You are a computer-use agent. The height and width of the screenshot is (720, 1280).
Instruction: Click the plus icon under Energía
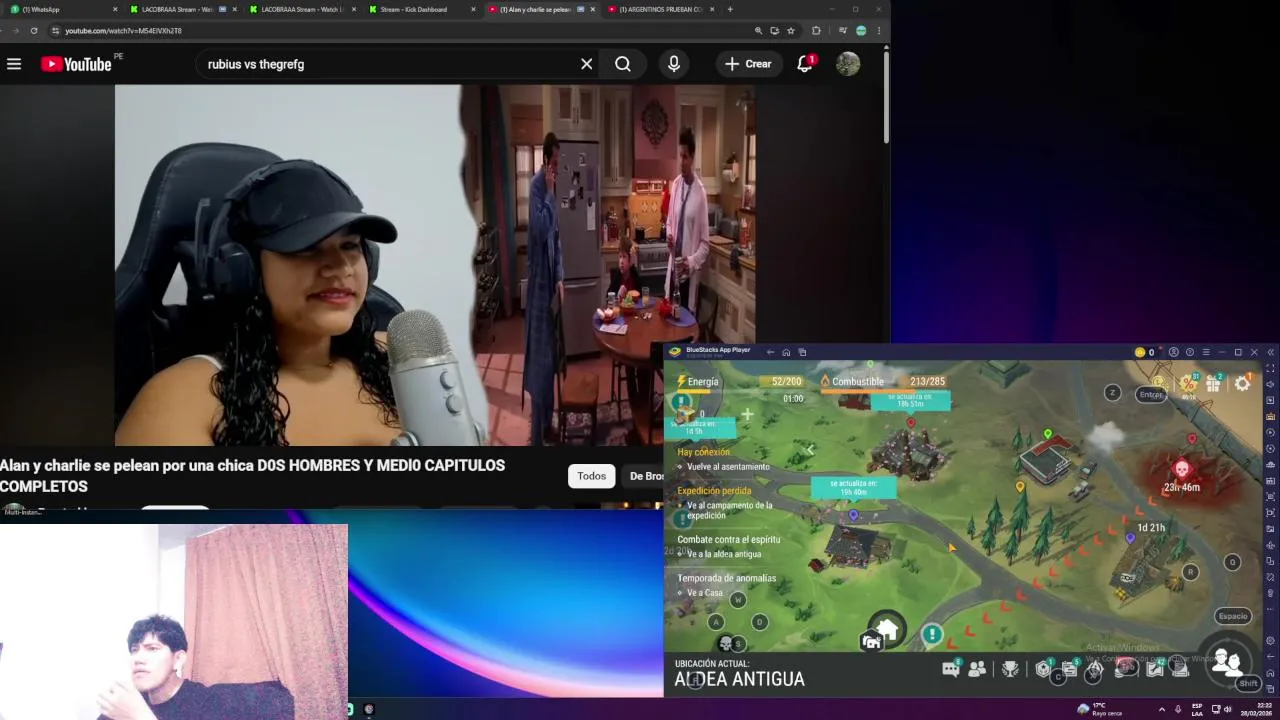click(747, 414)
